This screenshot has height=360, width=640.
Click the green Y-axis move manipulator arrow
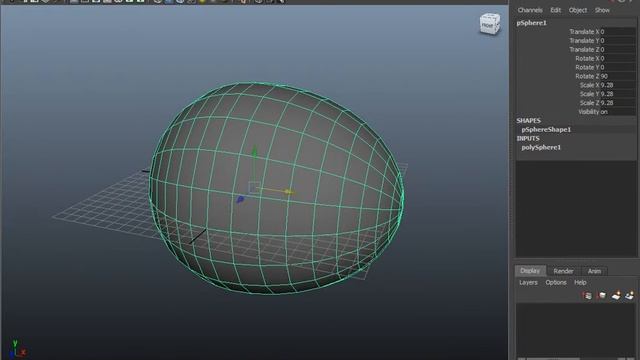(x=254, y=152)
